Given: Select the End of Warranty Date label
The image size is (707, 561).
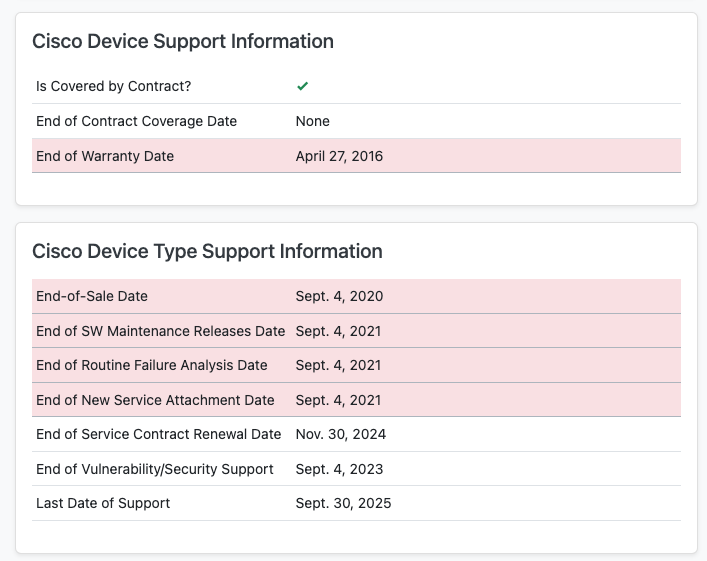Looking at the screenshot, I should point(105,156).
